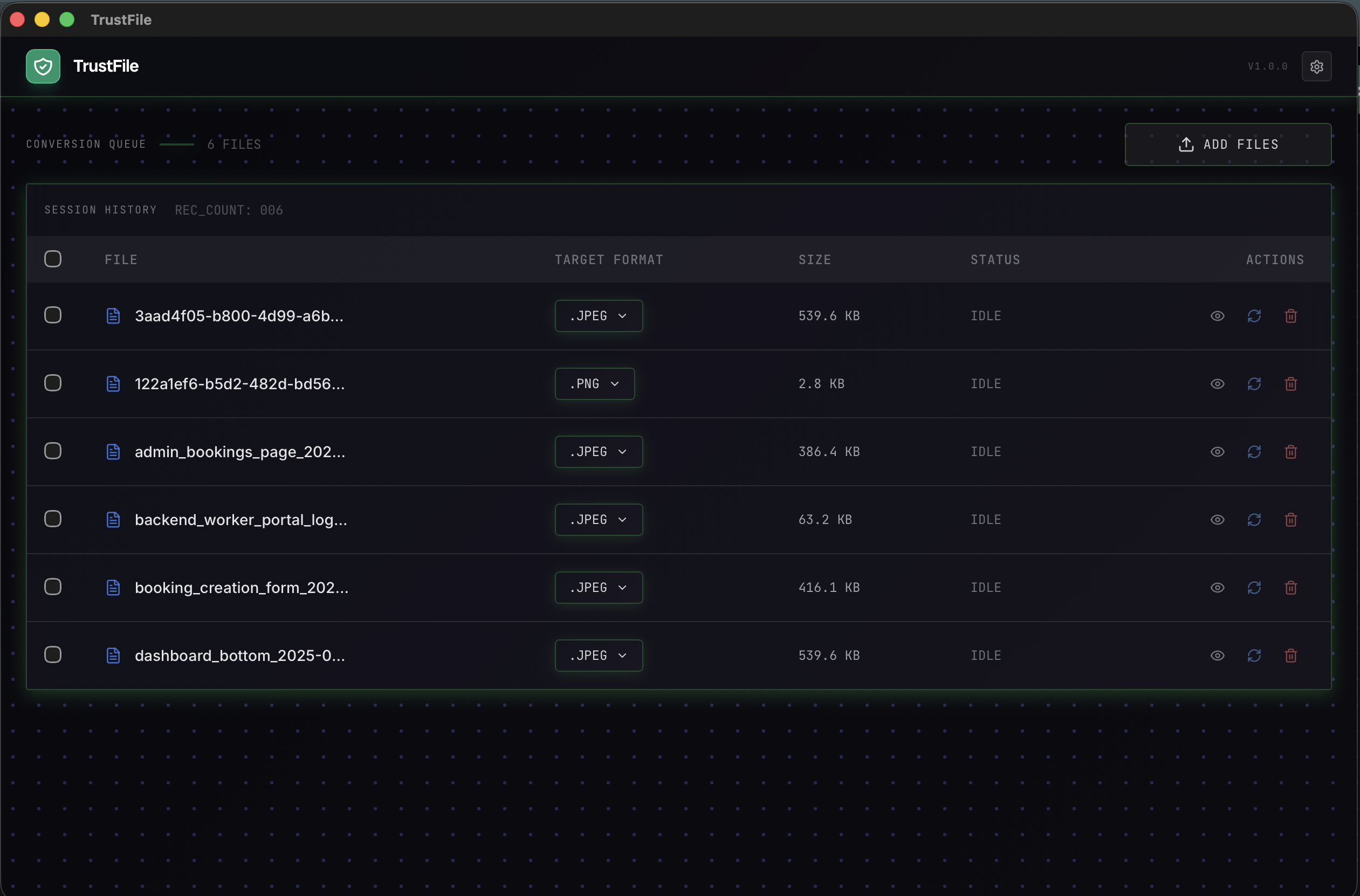The image size is (1360, 896).
Task: Open the settings gear
Action: coord(1316,66)
